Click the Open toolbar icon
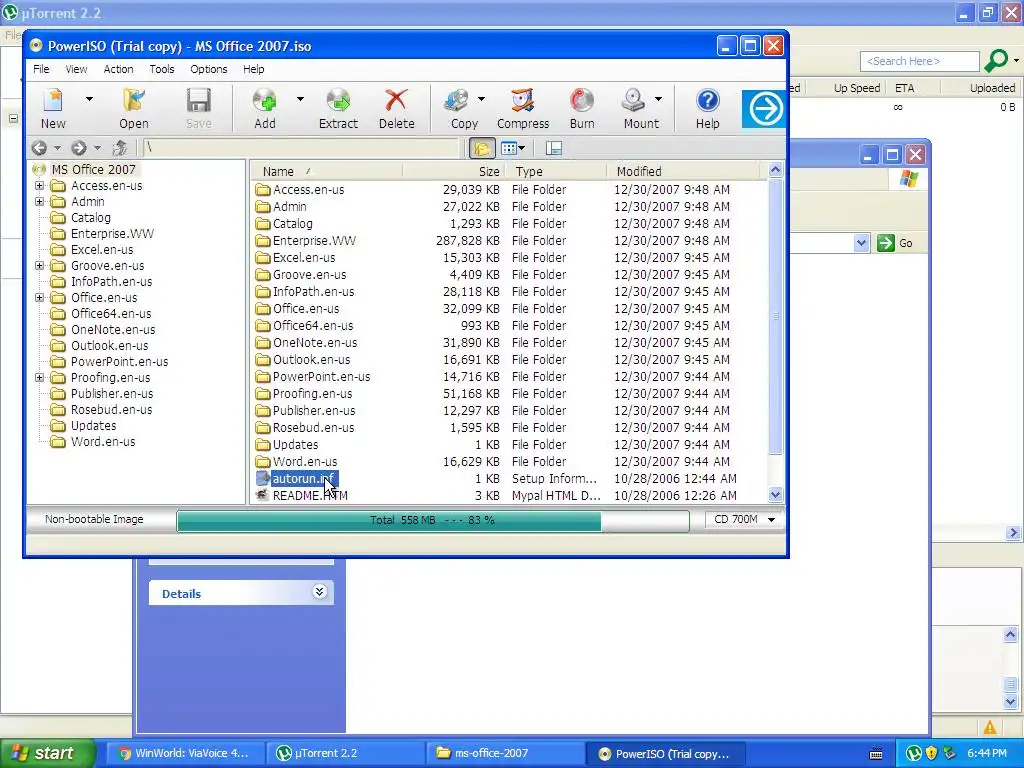The height and width of the screenshot is (768, 1024). (x=133, y=108)
